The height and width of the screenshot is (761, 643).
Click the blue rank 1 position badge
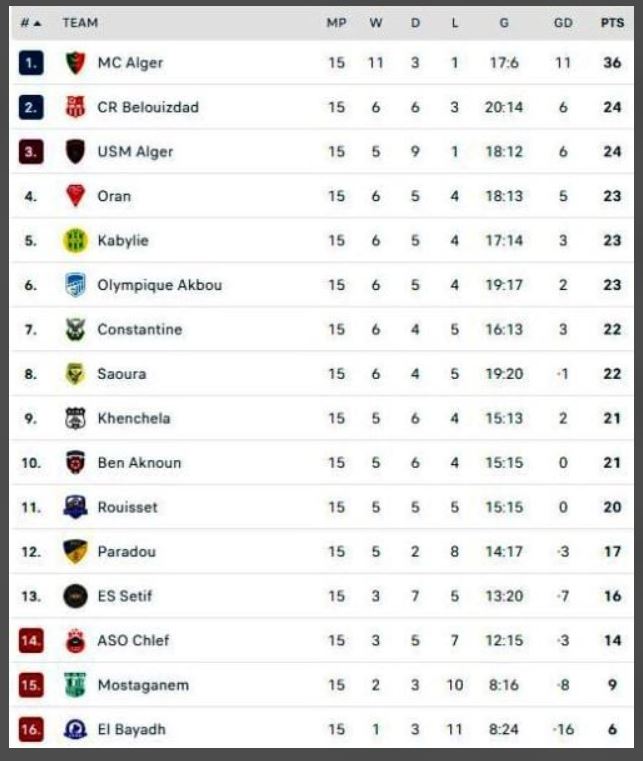pyautogui.click(x=31, y=63)
